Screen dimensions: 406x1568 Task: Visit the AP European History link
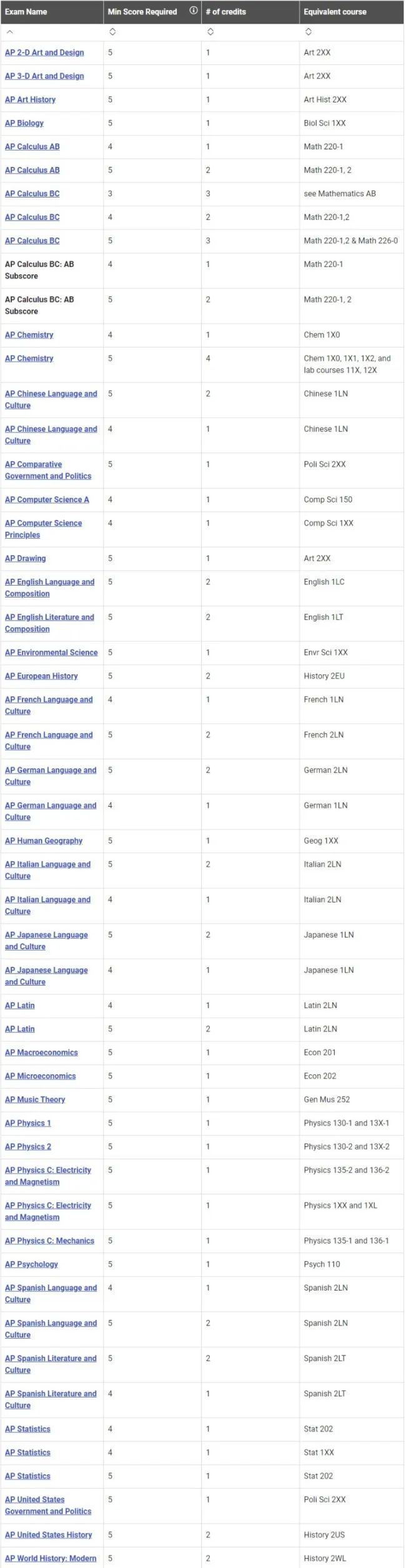[x=41, y=676]
